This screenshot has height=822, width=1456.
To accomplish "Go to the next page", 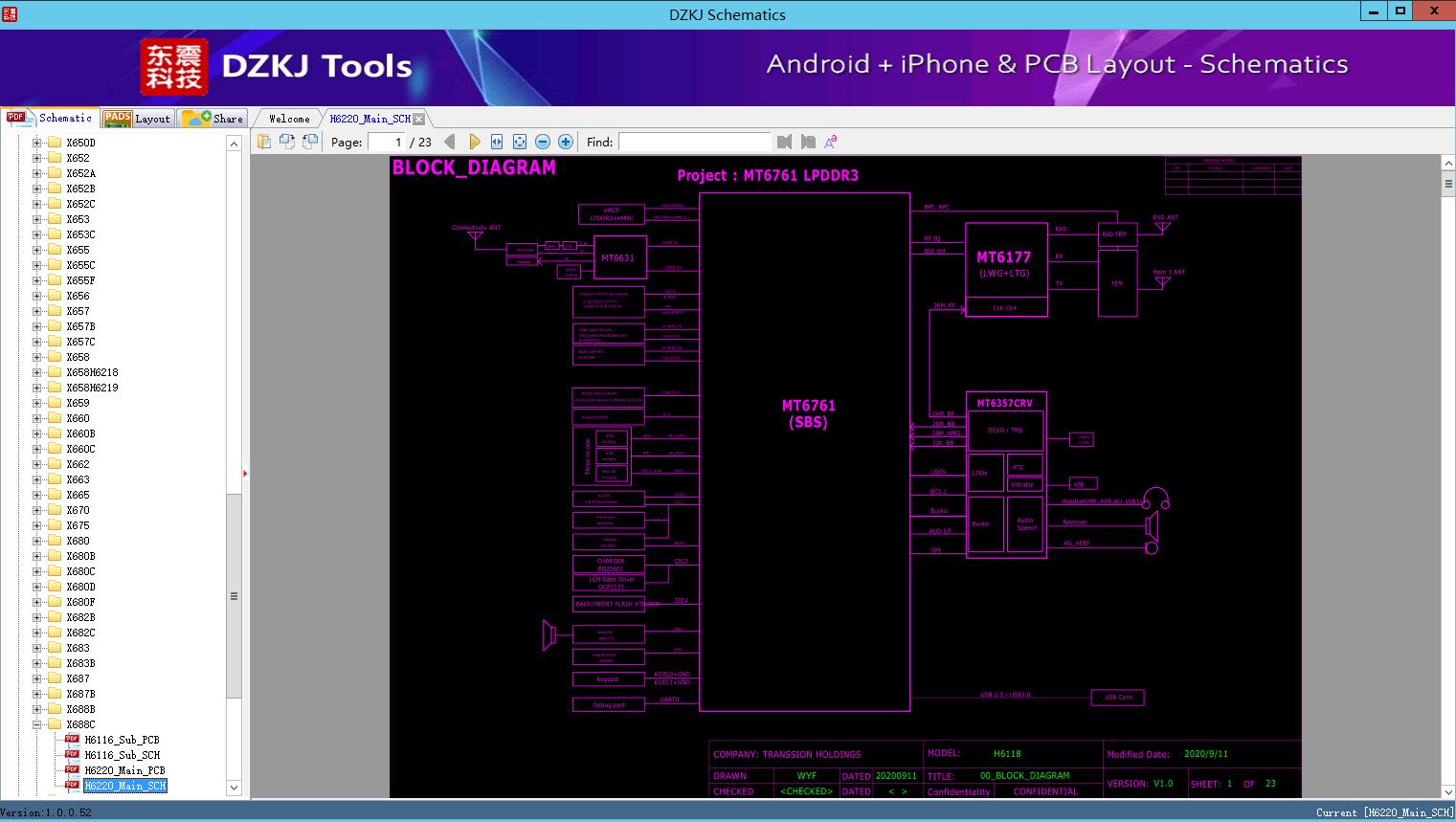I will 474,142.
